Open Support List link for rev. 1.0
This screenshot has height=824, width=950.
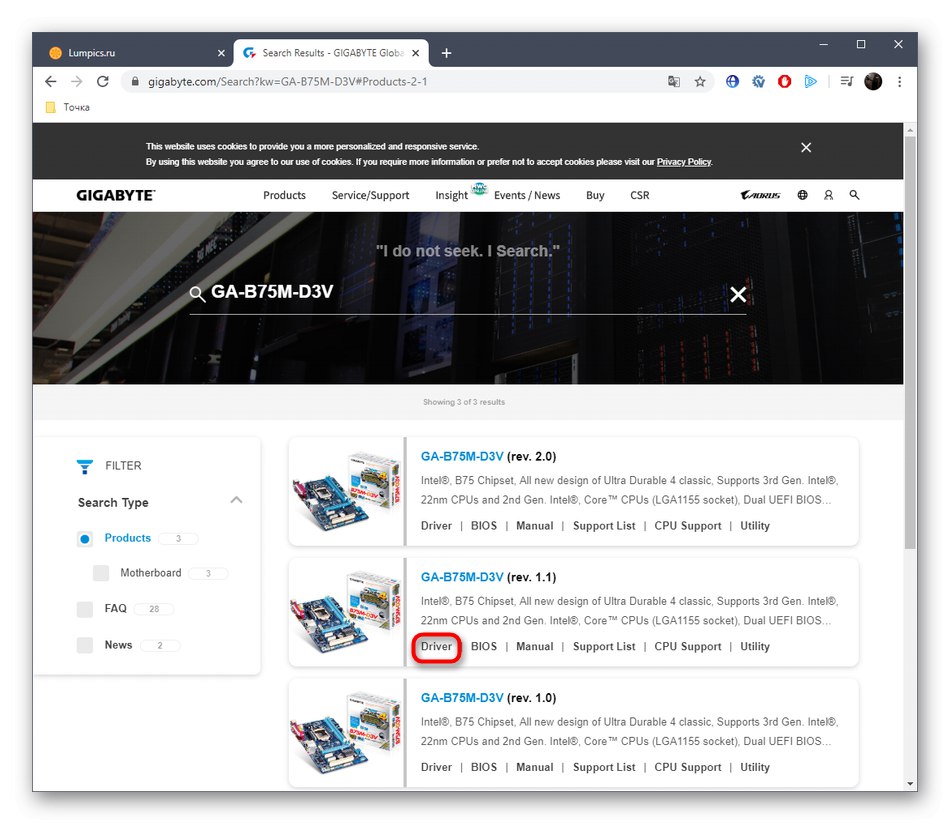604,767
